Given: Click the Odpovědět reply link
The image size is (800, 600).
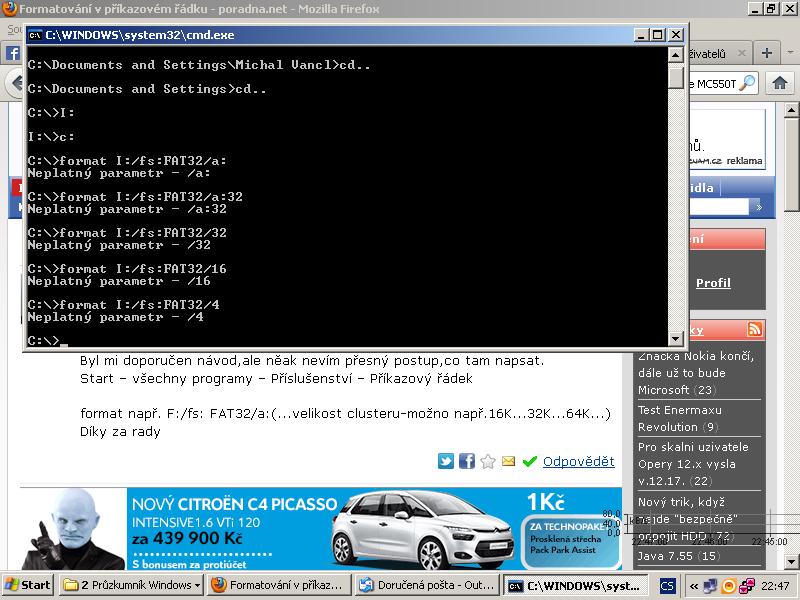Looking at the screenshot, I should click(579, 461).
